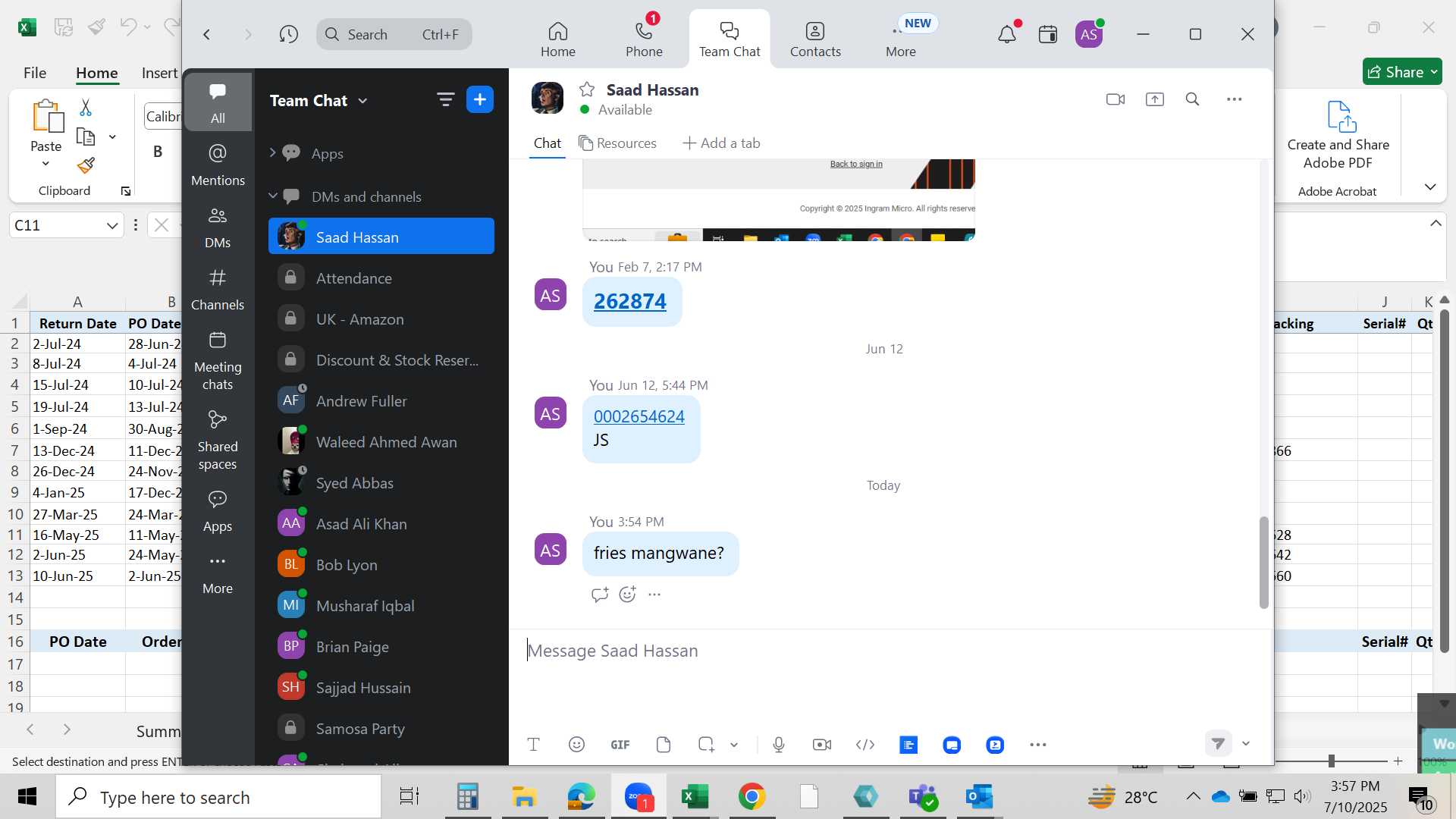Screen dimensions: 1456x819
Task: Open Google Chrome from taskbar
Action: point(752,797)
